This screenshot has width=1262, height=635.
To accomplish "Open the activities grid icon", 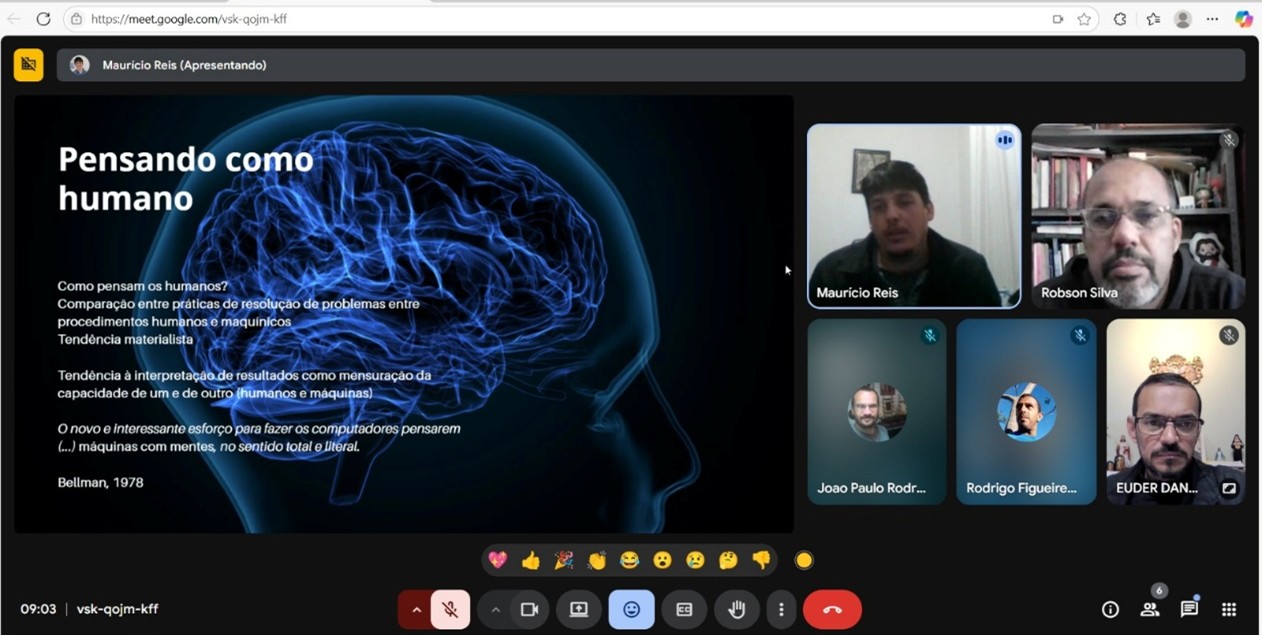I will point(1229,609).
